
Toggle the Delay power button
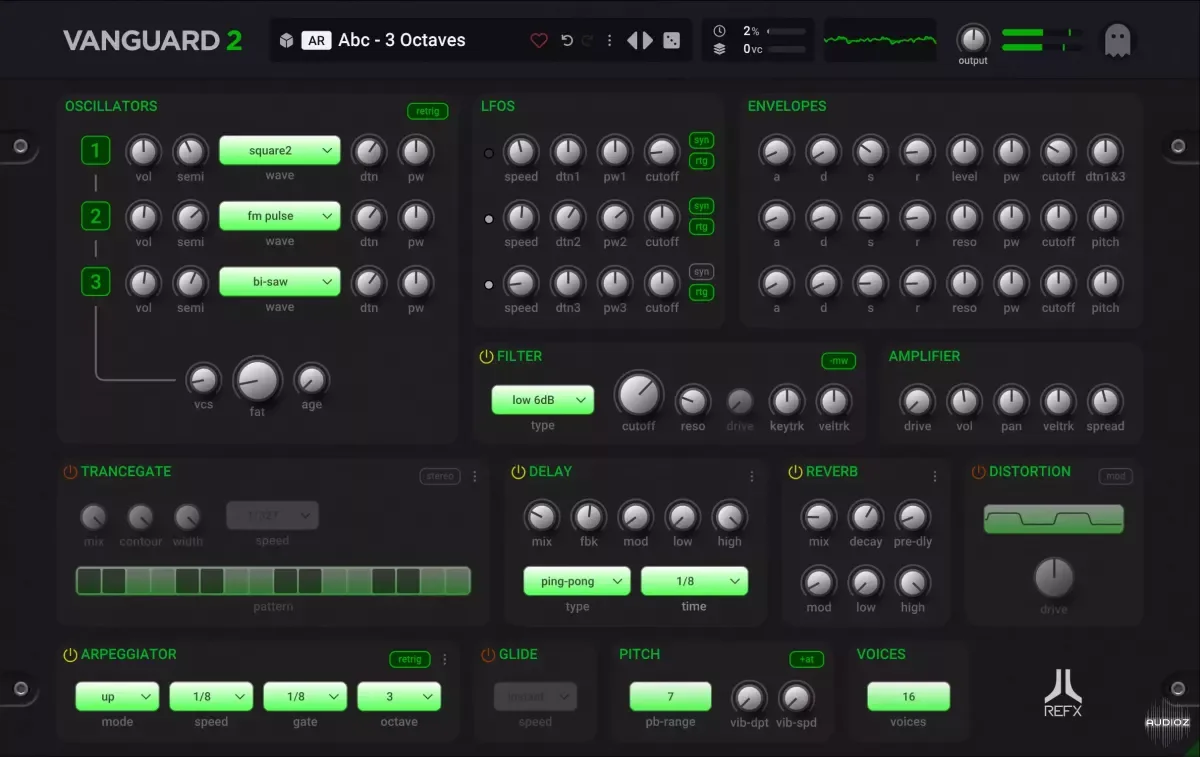[x=518, y=472]
